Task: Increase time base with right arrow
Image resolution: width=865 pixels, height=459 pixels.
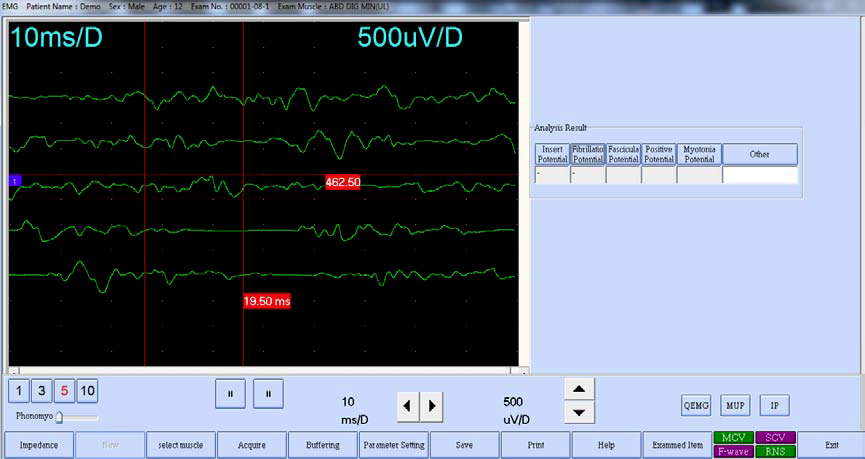Action: click(x=431, y=407)
